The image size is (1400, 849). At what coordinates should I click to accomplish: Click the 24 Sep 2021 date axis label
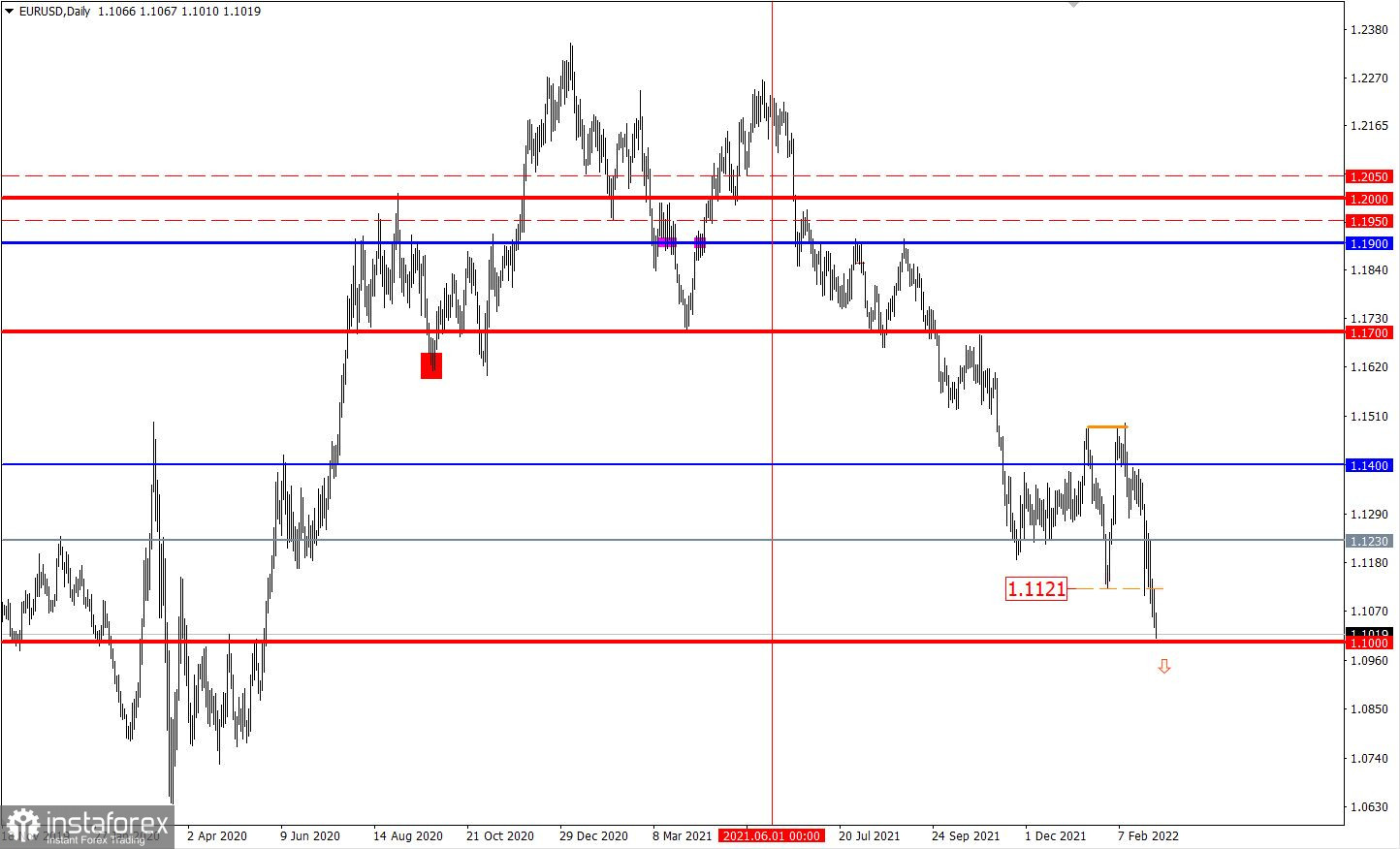coord(966,835)
